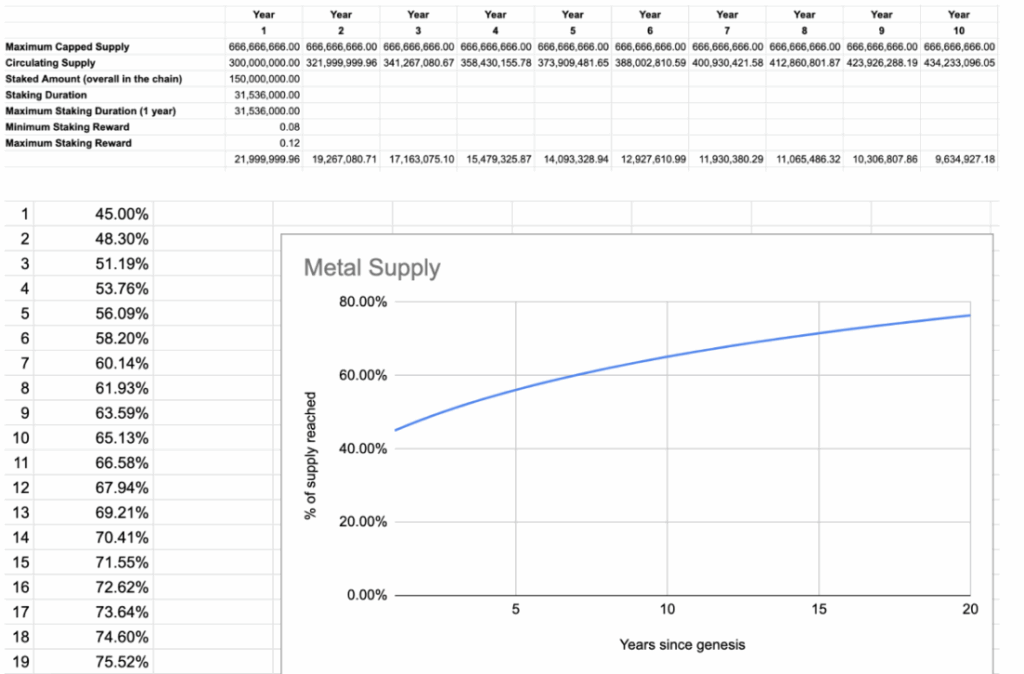Select row header 19
Image resolution: width=1024 pixels, height=674 pixels.
point(23,661)
